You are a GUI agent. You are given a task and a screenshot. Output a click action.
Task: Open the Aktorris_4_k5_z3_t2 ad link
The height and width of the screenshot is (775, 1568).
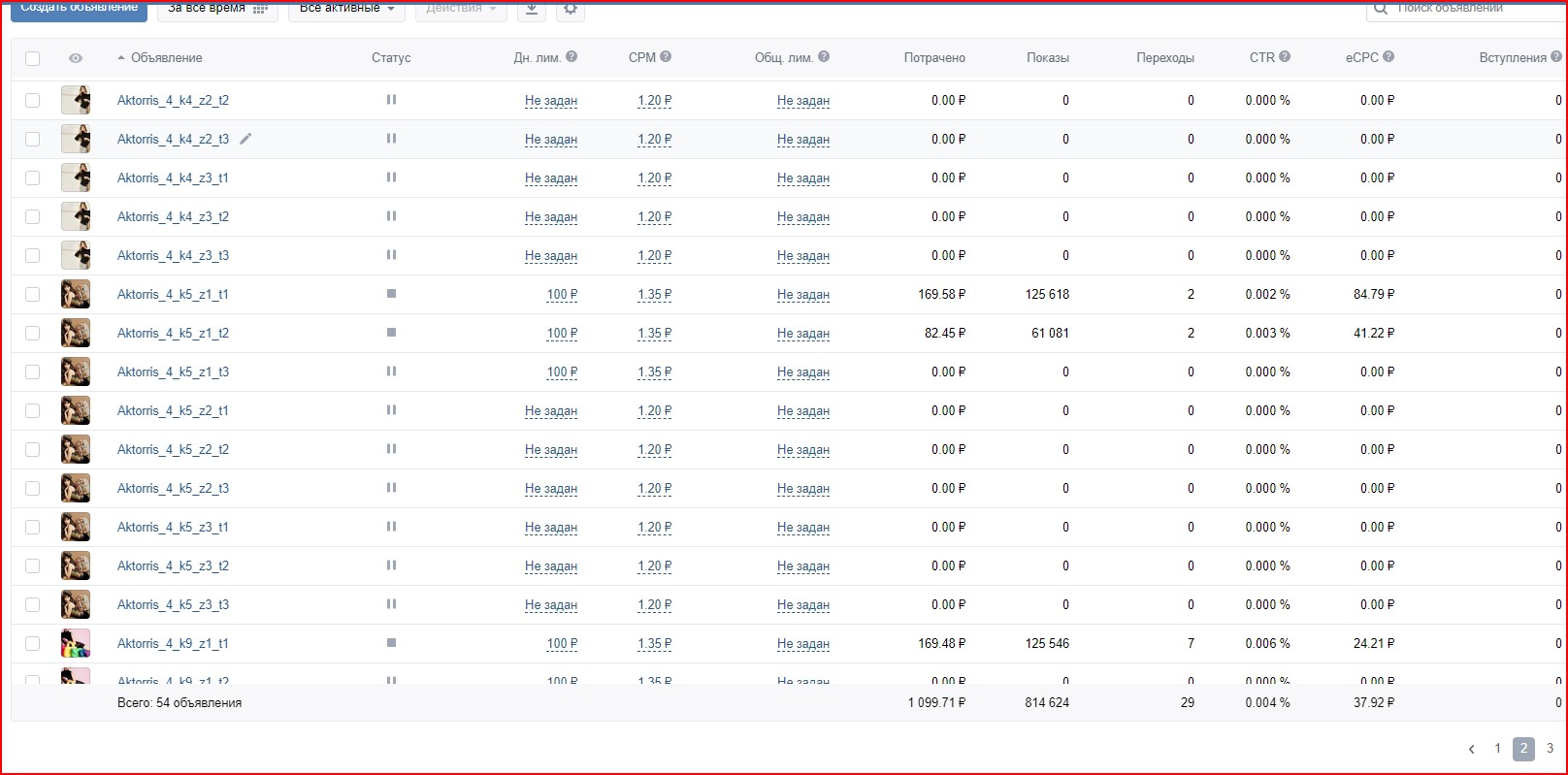pos(173,565)
